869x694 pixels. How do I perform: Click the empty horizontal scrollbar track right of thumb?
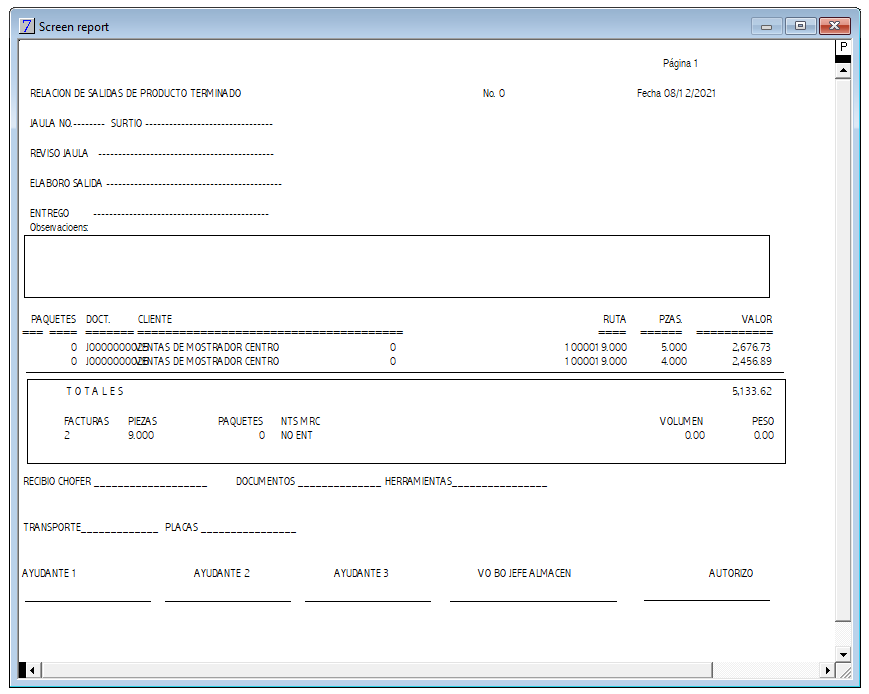click(x=766, y=670)
